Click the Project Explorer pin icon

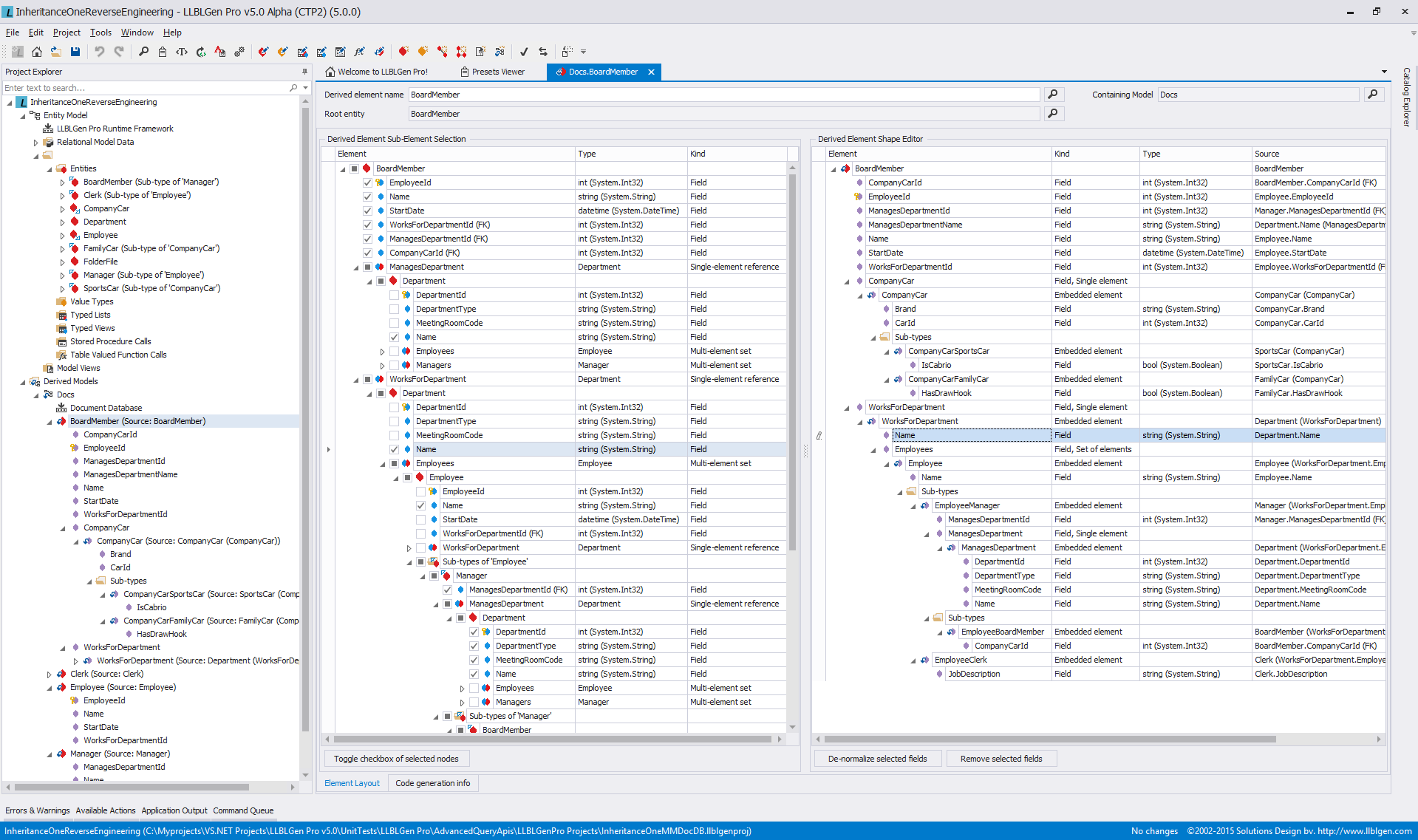coord(304,72)
